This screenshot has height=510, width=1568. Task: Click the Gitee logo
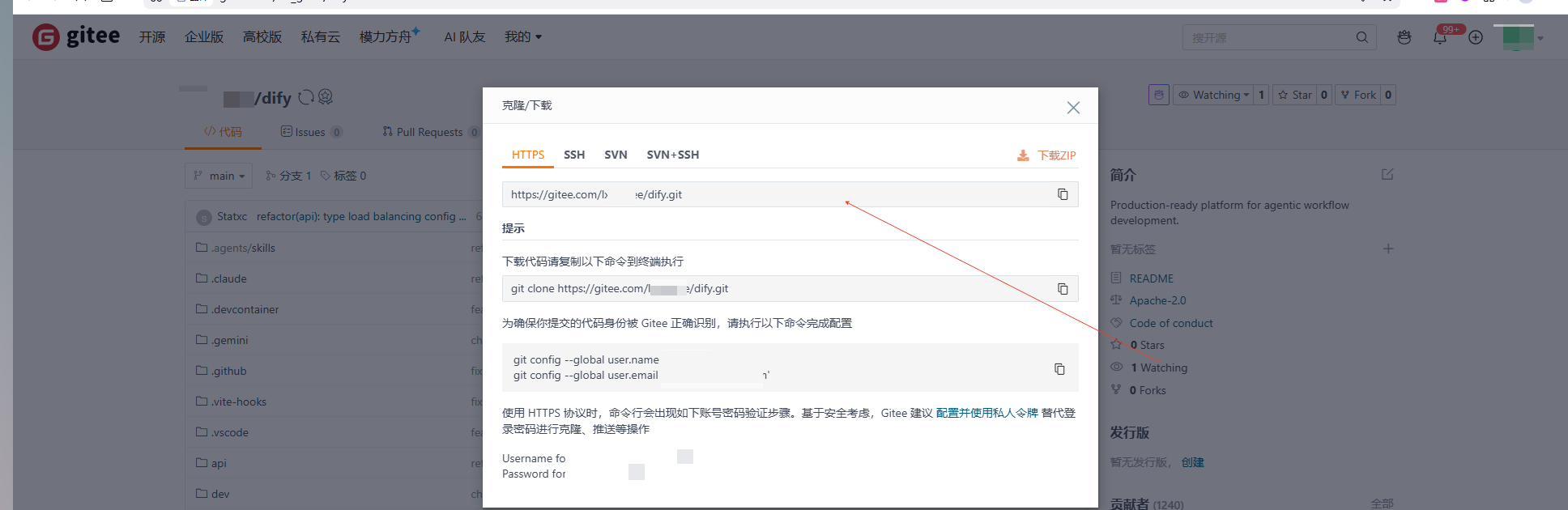coord(76,36)
